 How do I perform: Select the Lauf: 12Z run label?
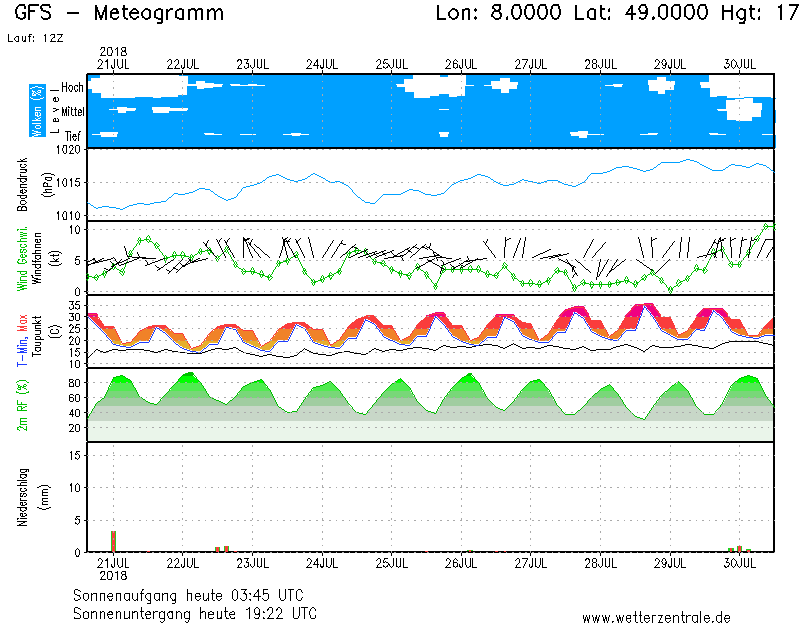33,38
